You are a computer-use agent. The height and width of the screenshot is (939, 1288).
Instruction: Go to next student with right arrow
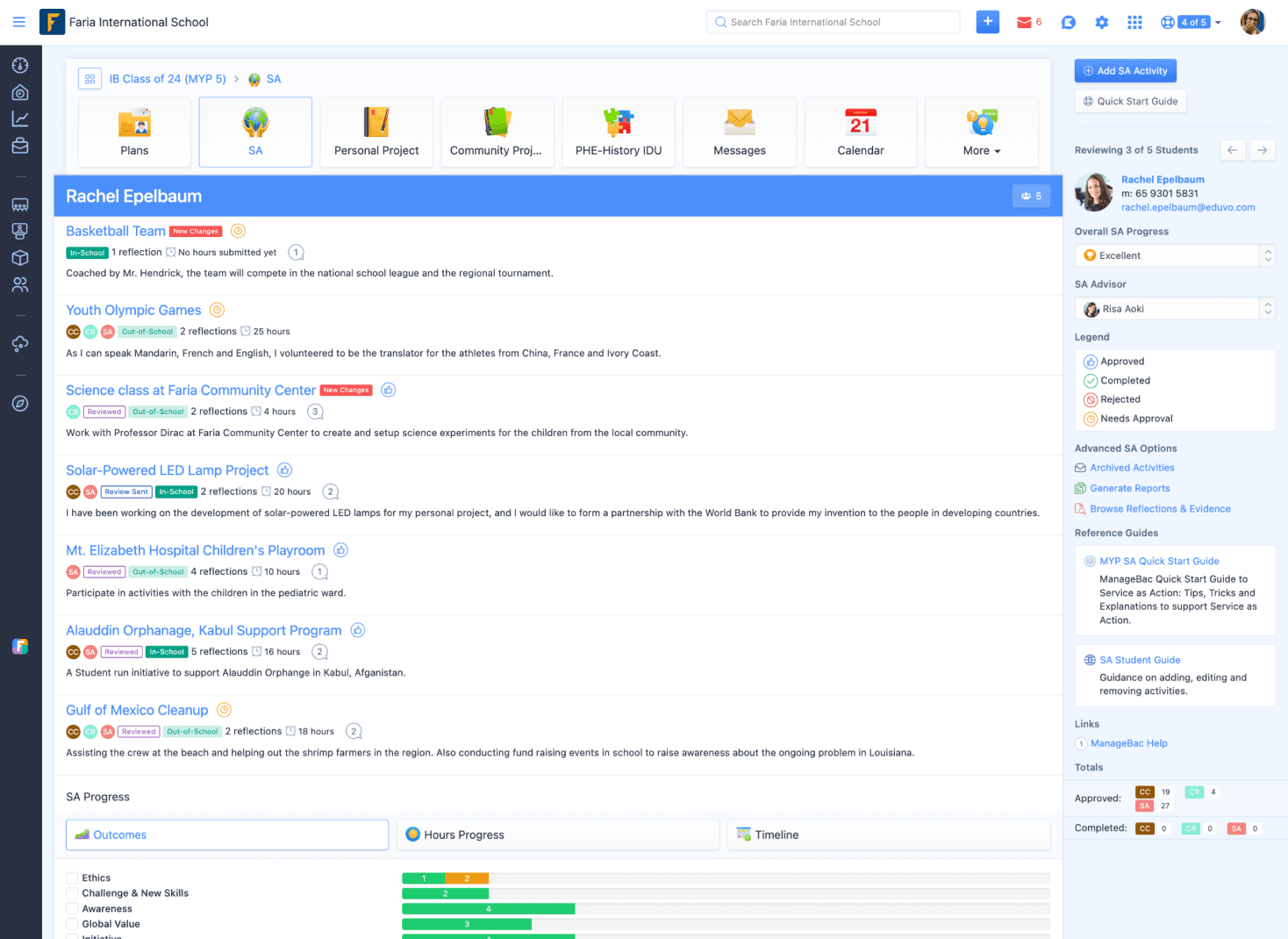[x=1263, y=150]
